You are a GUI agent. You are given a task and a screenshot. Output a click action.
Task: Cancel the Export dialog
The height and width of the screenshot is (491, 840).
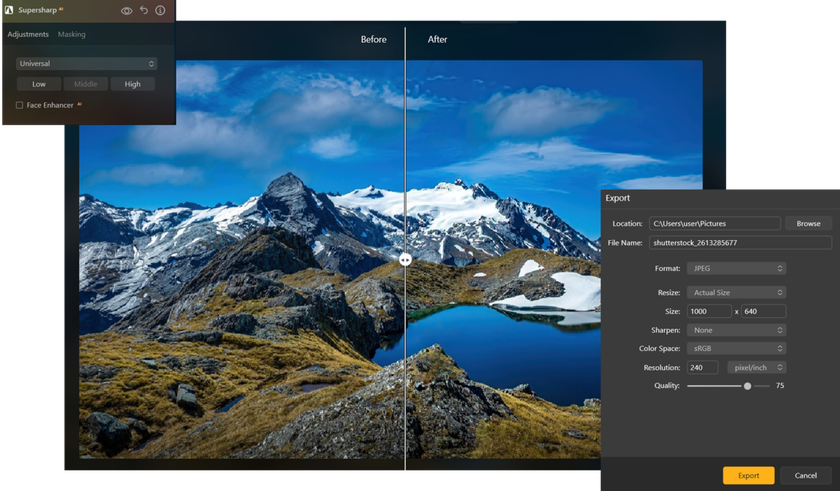pyautogui.click(x=806, y=475)
